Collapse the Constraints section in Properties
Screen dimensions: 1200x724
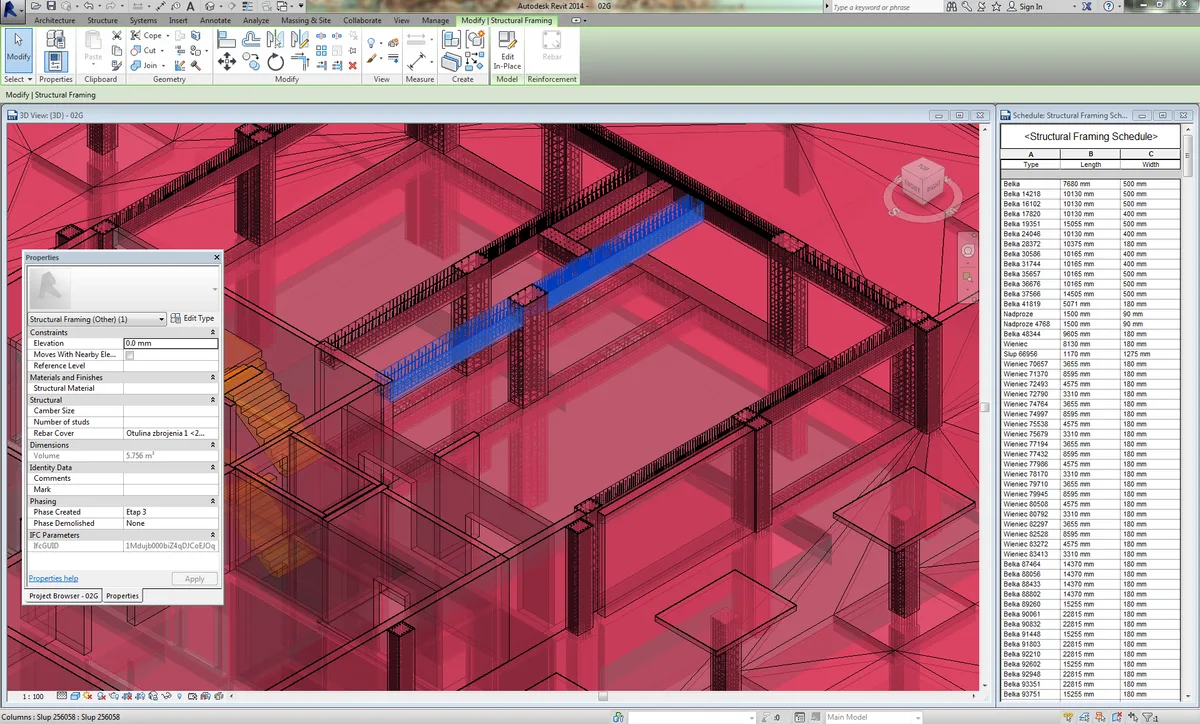[x=213, y=332]
